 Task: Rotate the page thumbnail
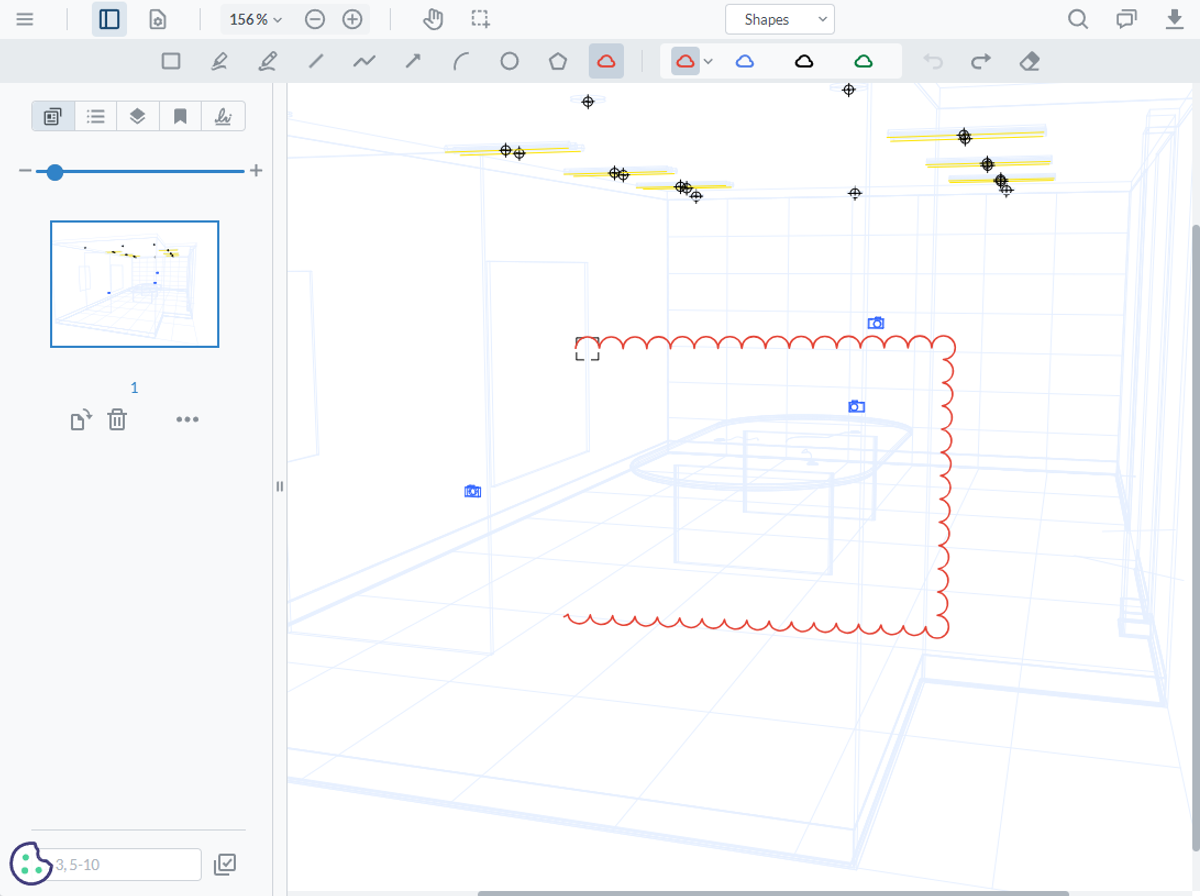coord(81,419)
